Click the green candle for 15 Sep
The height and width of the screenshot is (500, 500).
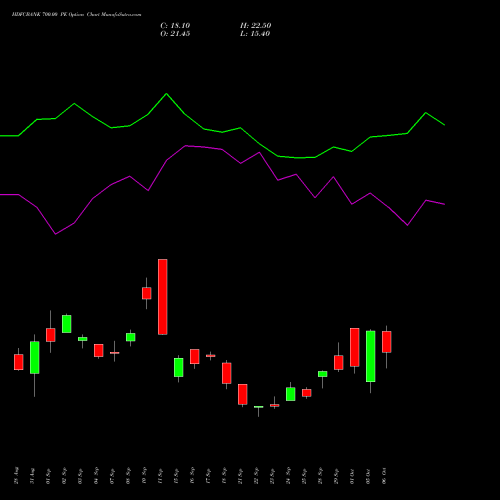(x=179, y=367)
